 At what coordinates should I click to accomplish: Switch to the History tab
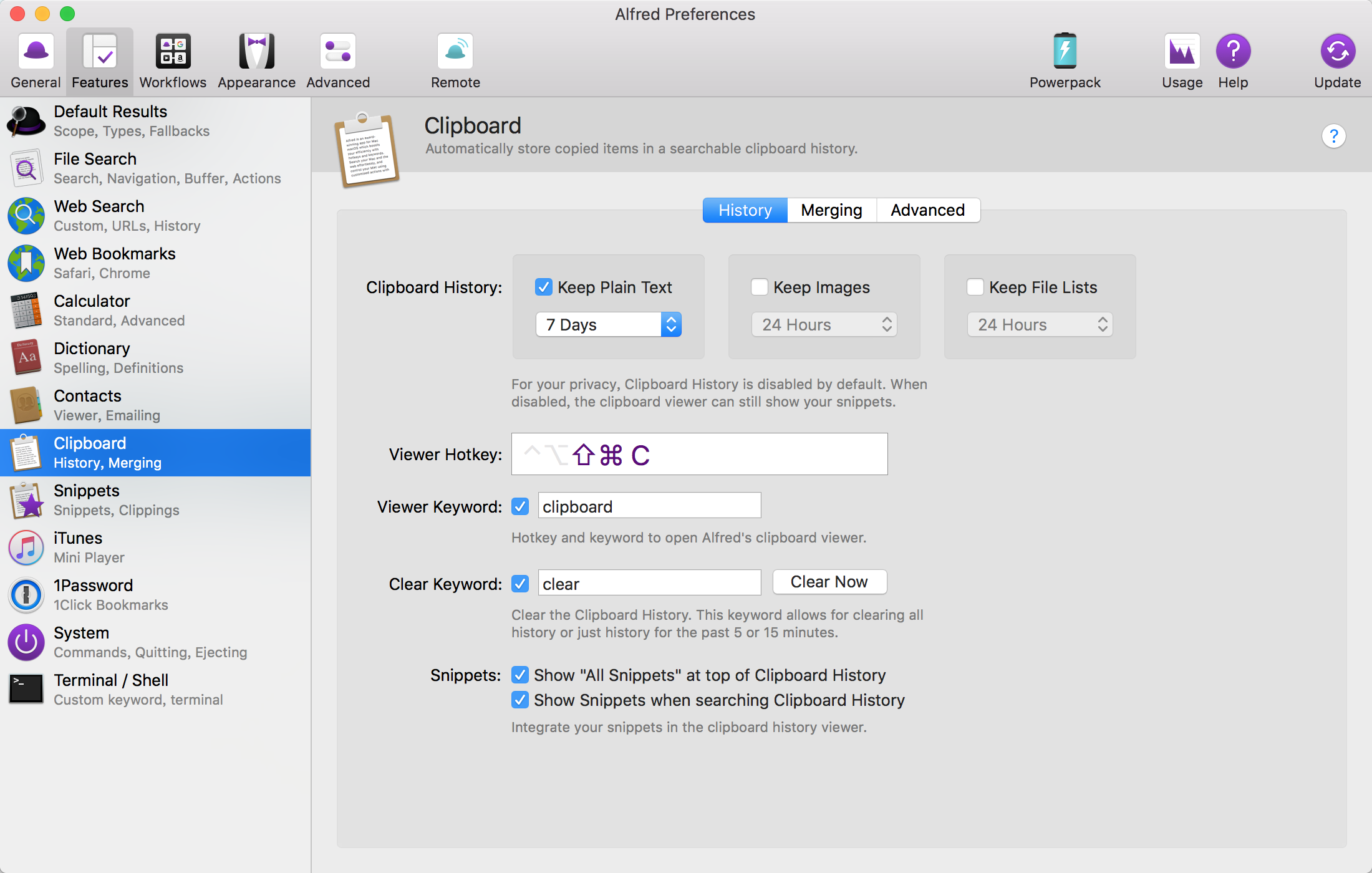point(745,210)
